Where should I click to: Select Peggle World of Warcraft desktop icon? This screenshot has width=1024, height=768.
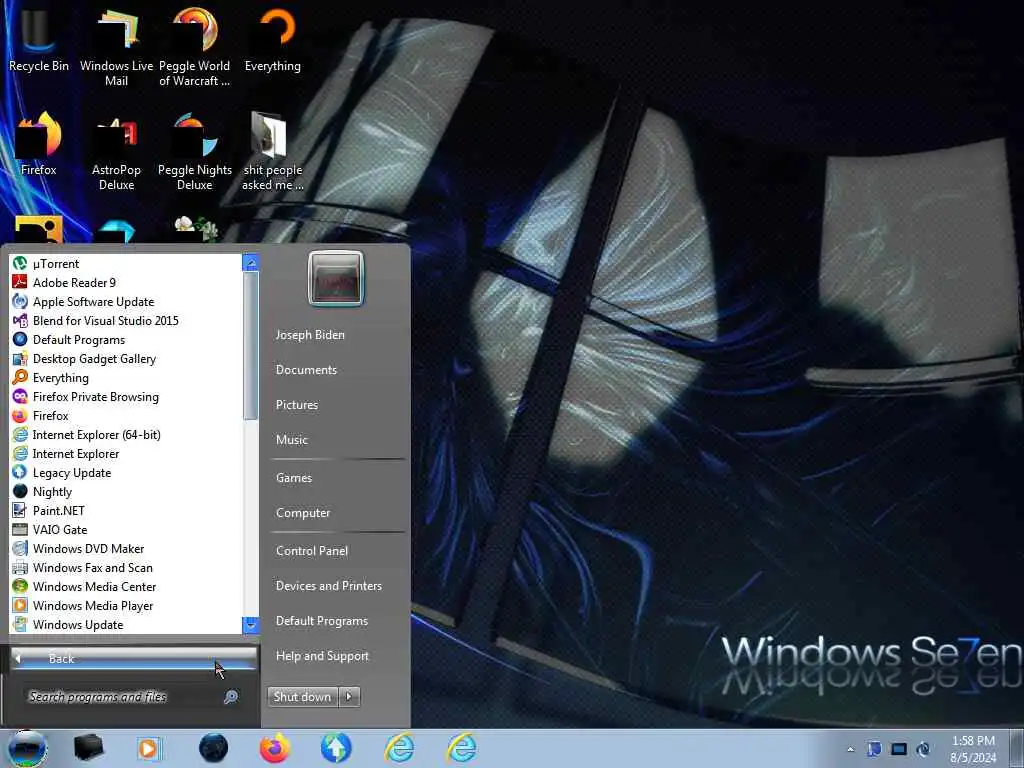pyautogui.click(x=195, y=46)
